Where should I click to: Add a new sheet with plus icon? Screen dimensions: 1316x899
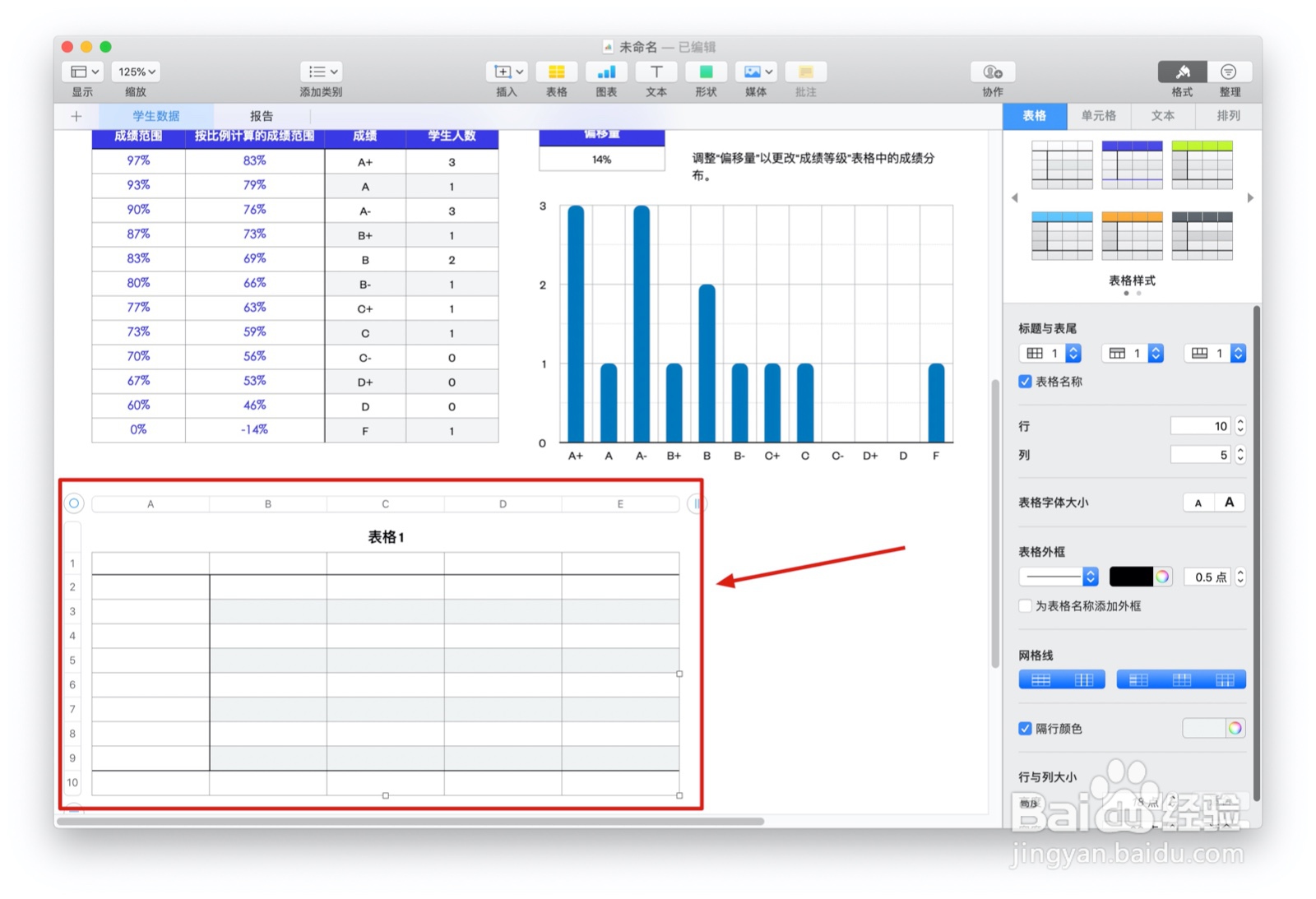pyautogui.click(x=76, y=116)
